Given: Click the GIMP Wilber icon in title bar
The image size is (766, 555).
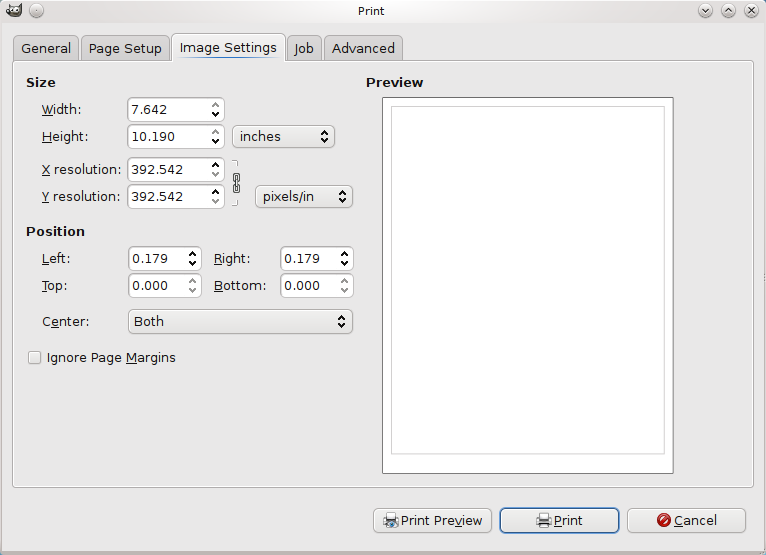Looking at the screenshot, I should point(13,11).
